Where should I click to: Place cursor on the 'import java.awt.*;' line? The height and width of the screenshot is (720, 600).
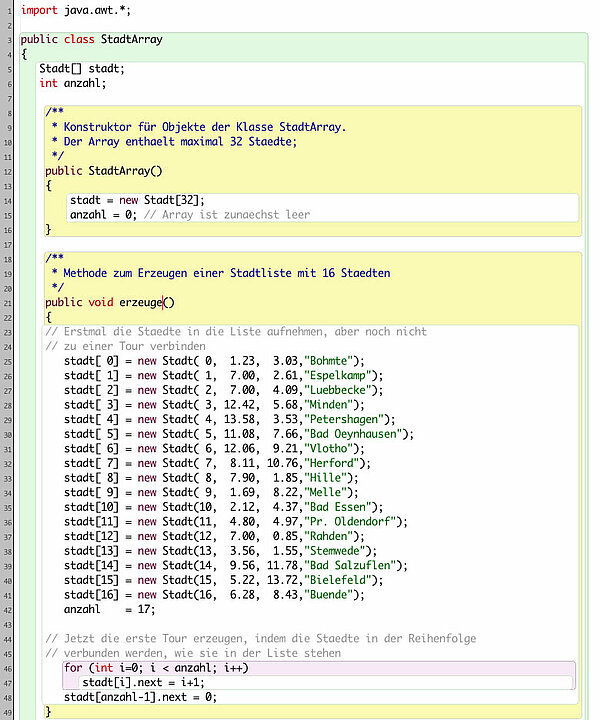point(75,10)
